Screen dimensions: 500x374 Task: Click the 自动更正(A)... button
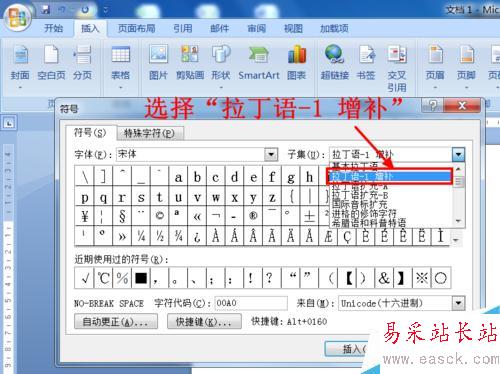(x=116, y=322)
